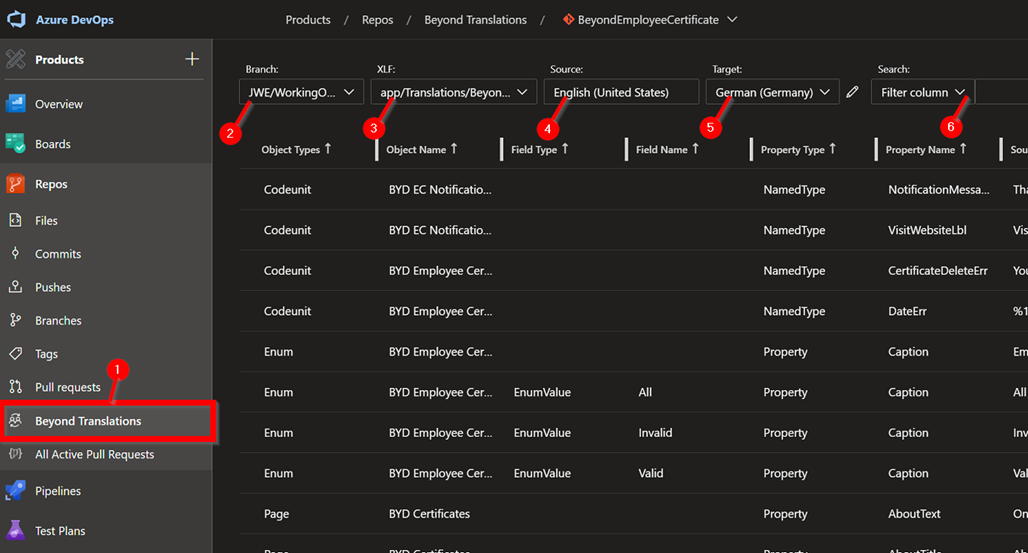The width and height of the screenshot is (1028, 553).
Task: Click the Products breadcrumb link
Action: coord(307,19)
